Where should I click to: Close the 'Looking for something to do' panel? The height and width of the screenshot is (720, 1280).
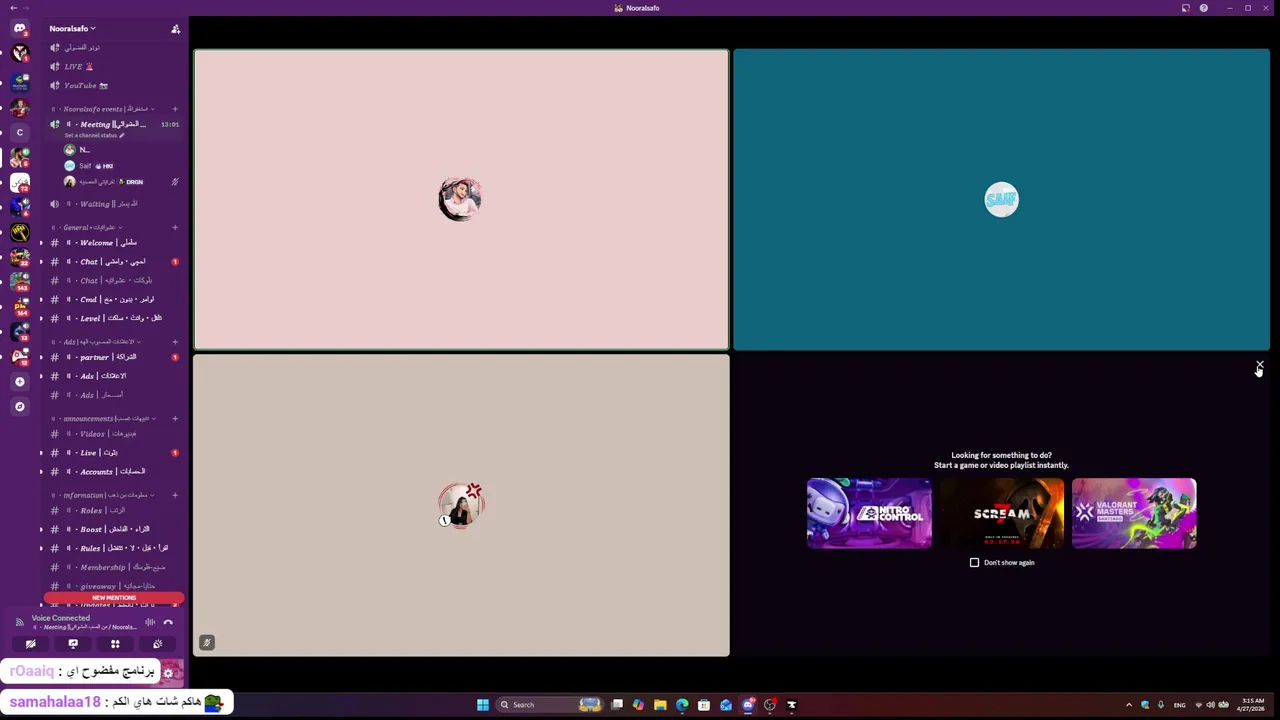[1260, 366]
